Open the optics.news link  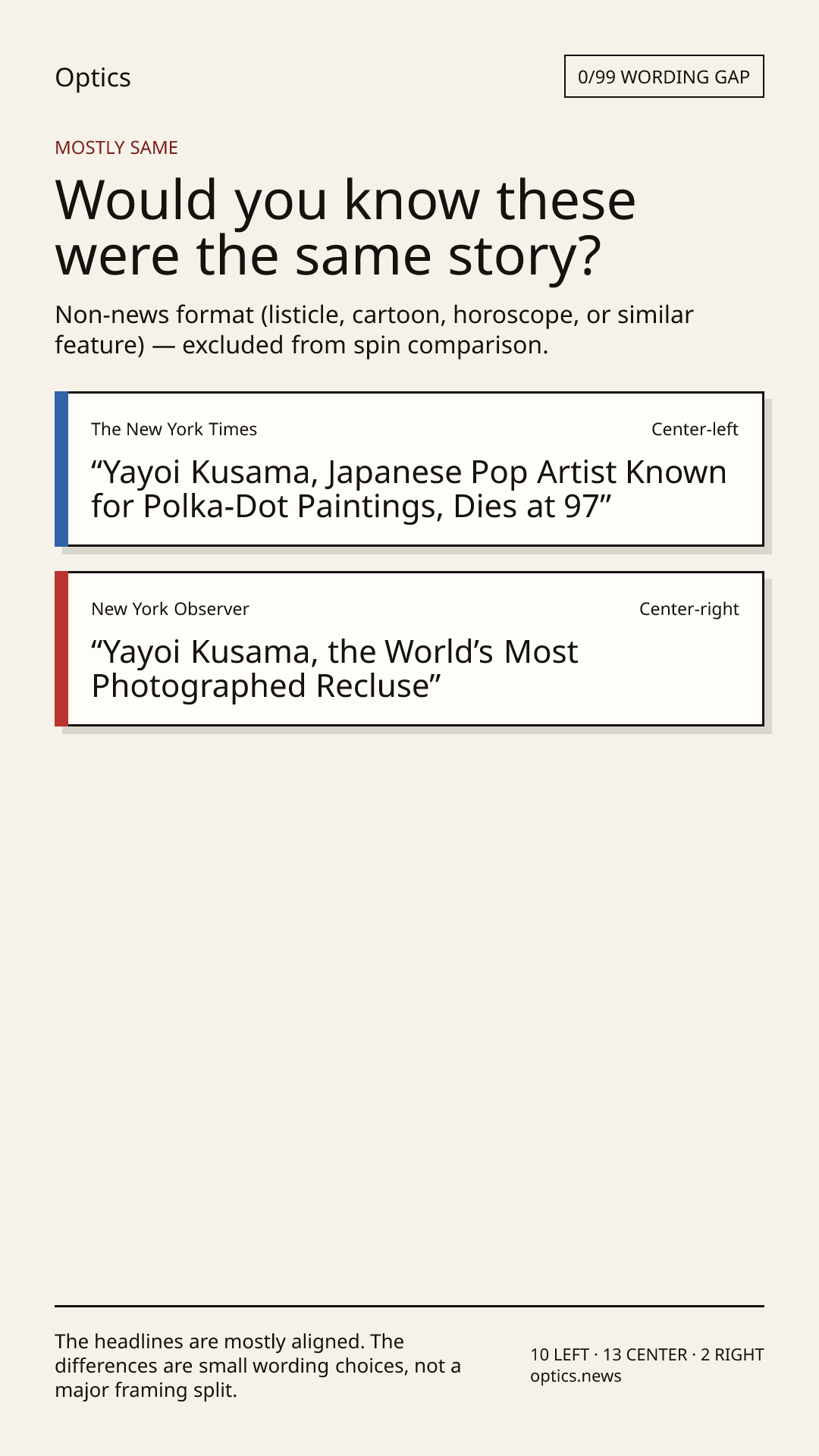(x=576, y=1376)
